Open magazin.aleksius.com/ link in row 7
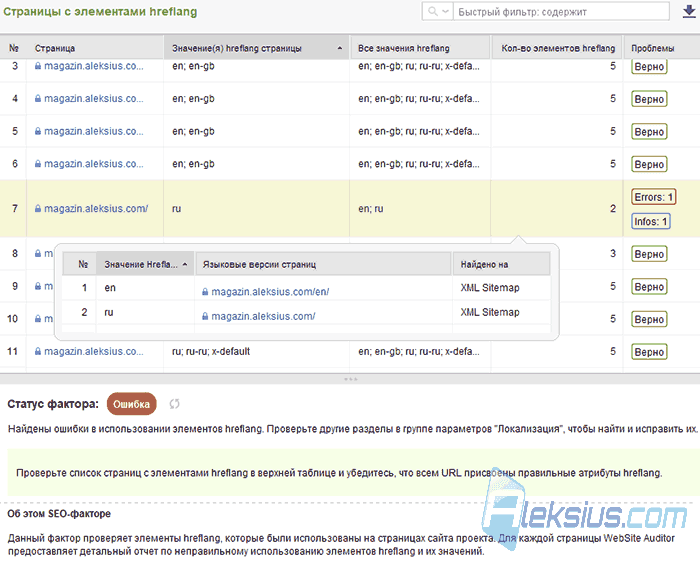700x562 pixels. pos(96,208)
